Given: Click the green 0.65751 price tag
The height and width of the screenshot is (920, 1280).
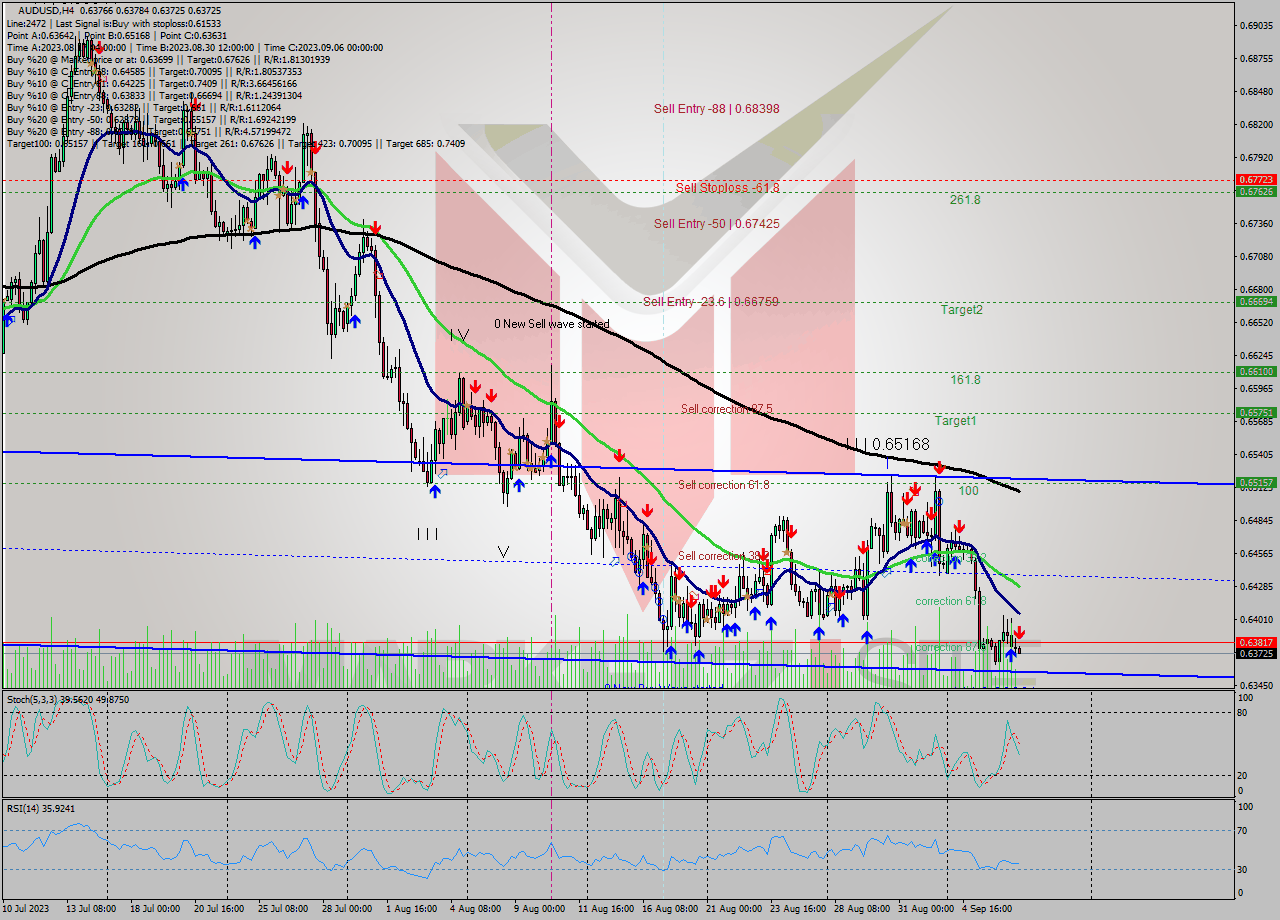Looking at the screenshot, I should pyautogui.click(x=1256, y=412).
